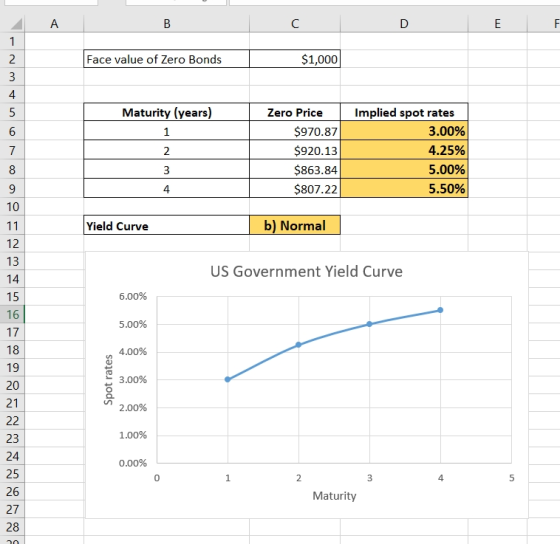Viewport: 560px width, 544px height.
Task: Click the select-all corner triangle
Action: [x=16, y=24]
